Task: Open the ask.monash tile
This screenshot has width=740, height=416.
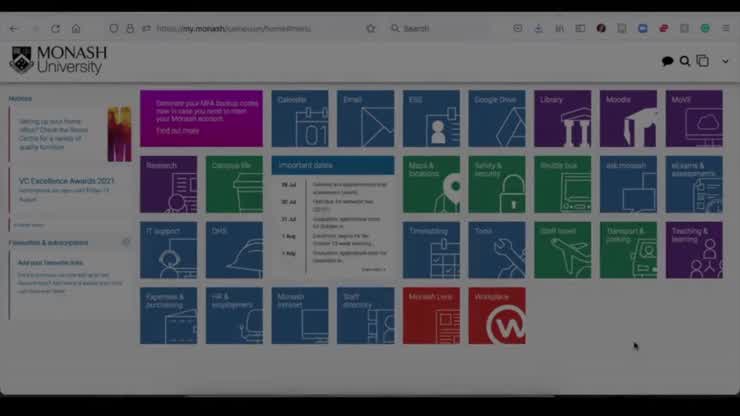Action: (x=628, y=184)
